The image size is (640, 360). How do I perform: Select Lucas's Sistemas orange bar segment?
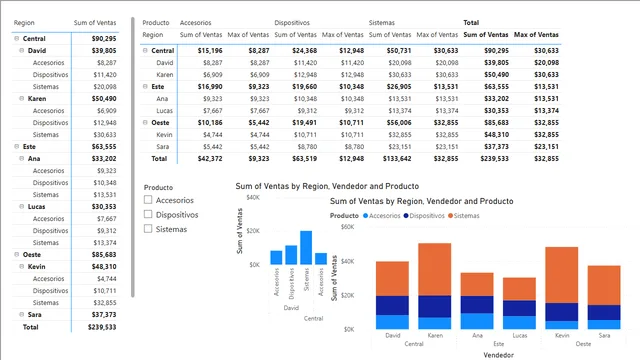(x=519, y=289)
